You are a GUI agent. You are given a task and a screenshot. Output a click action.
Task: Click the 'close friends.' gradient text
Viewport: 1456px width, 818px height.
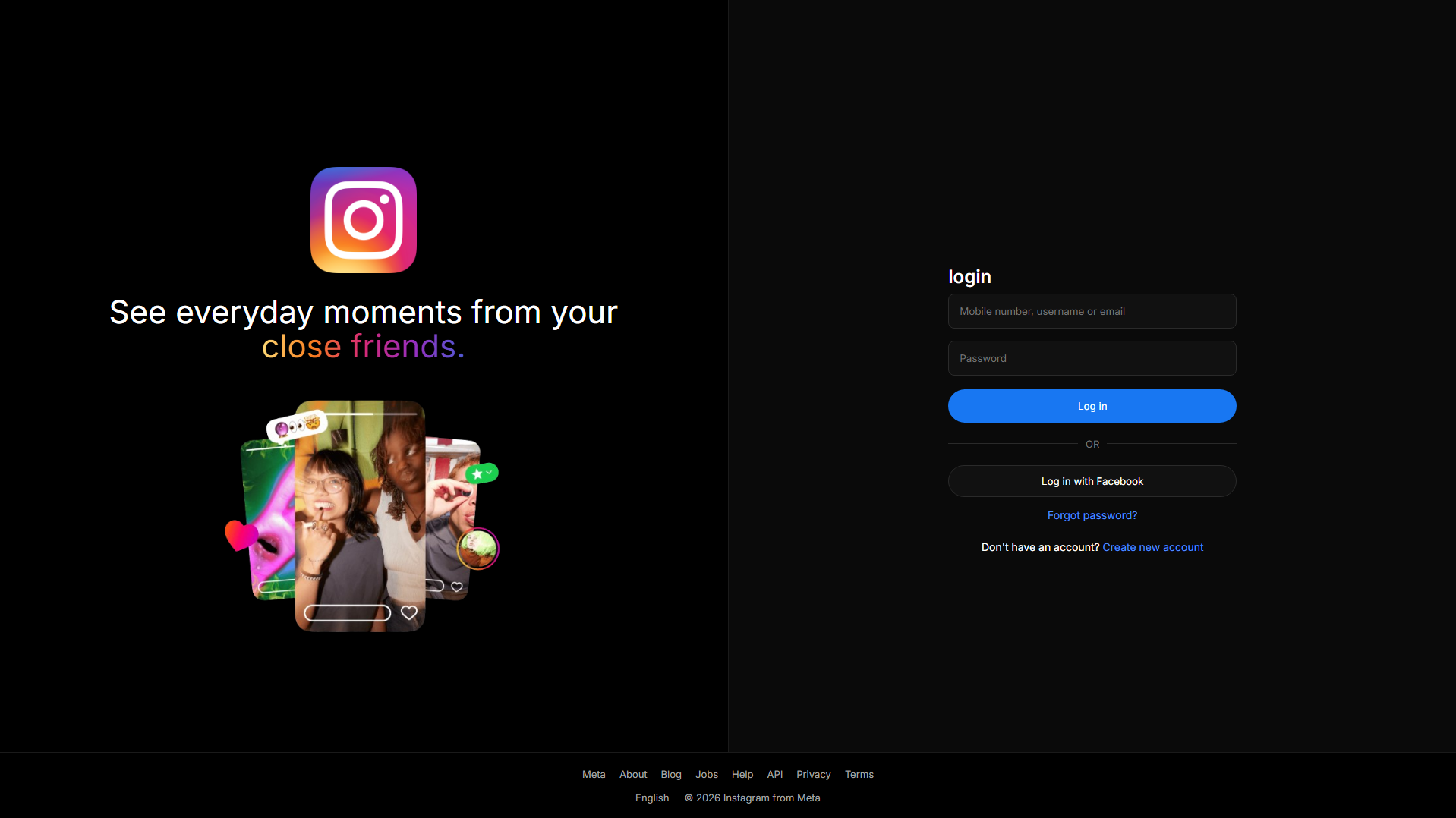click(x=364, y=347)
